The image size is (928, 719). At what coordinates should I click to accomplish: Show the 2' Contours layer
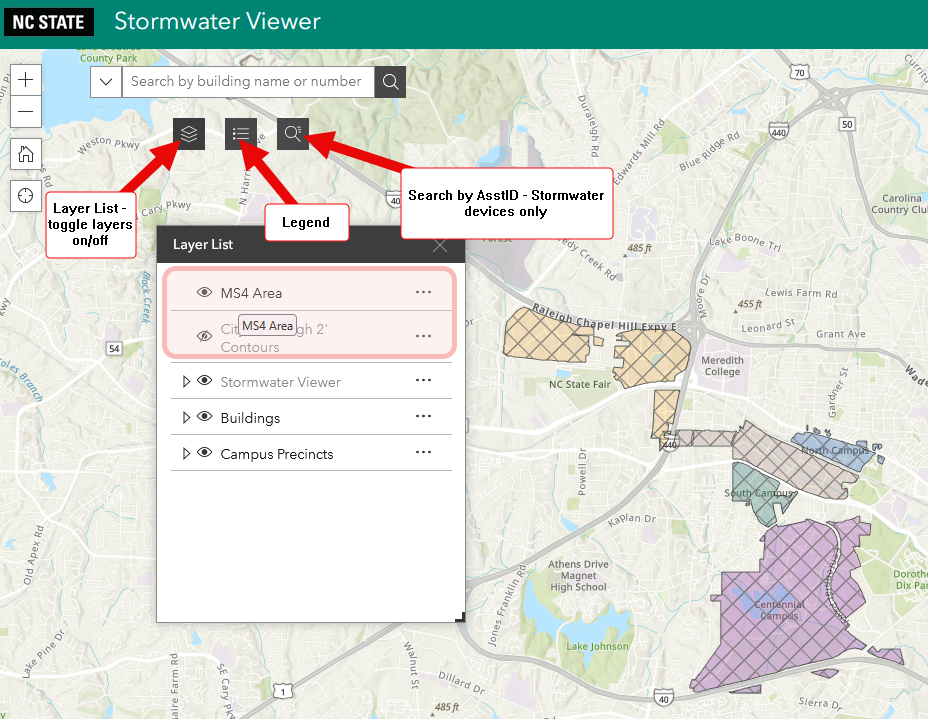204,336
